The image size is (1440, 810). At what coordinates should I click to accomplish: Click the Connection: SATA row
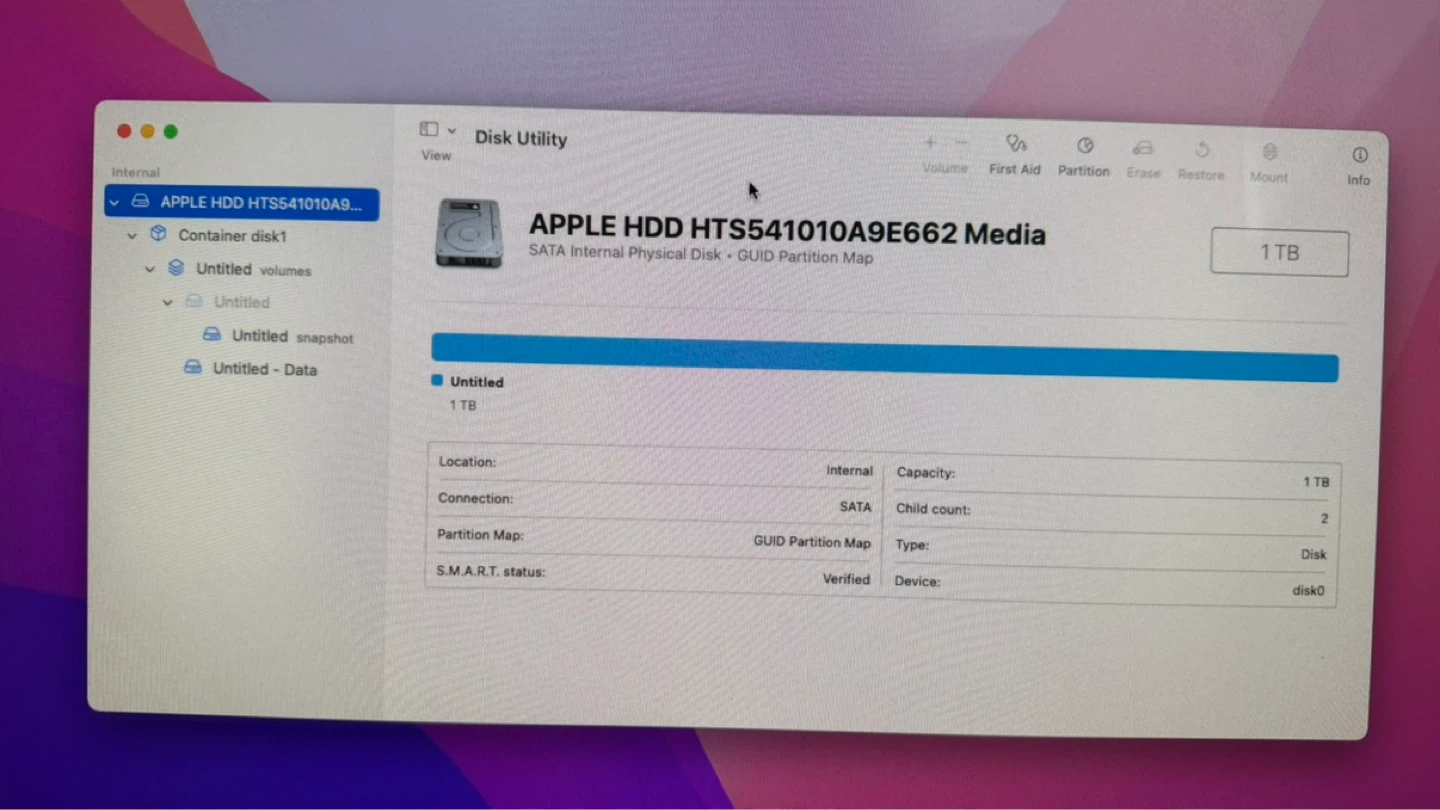coord(654,502)
